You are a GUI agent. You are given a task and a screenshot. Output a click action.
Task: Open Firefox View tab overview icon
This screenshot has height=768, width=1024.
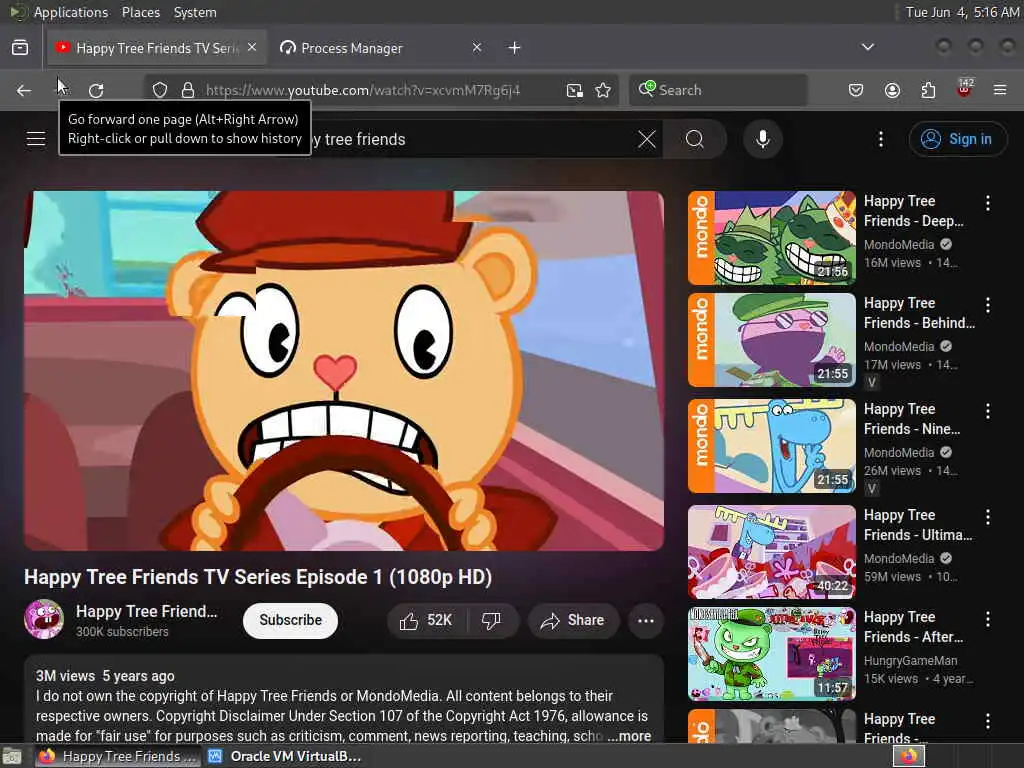20,48
